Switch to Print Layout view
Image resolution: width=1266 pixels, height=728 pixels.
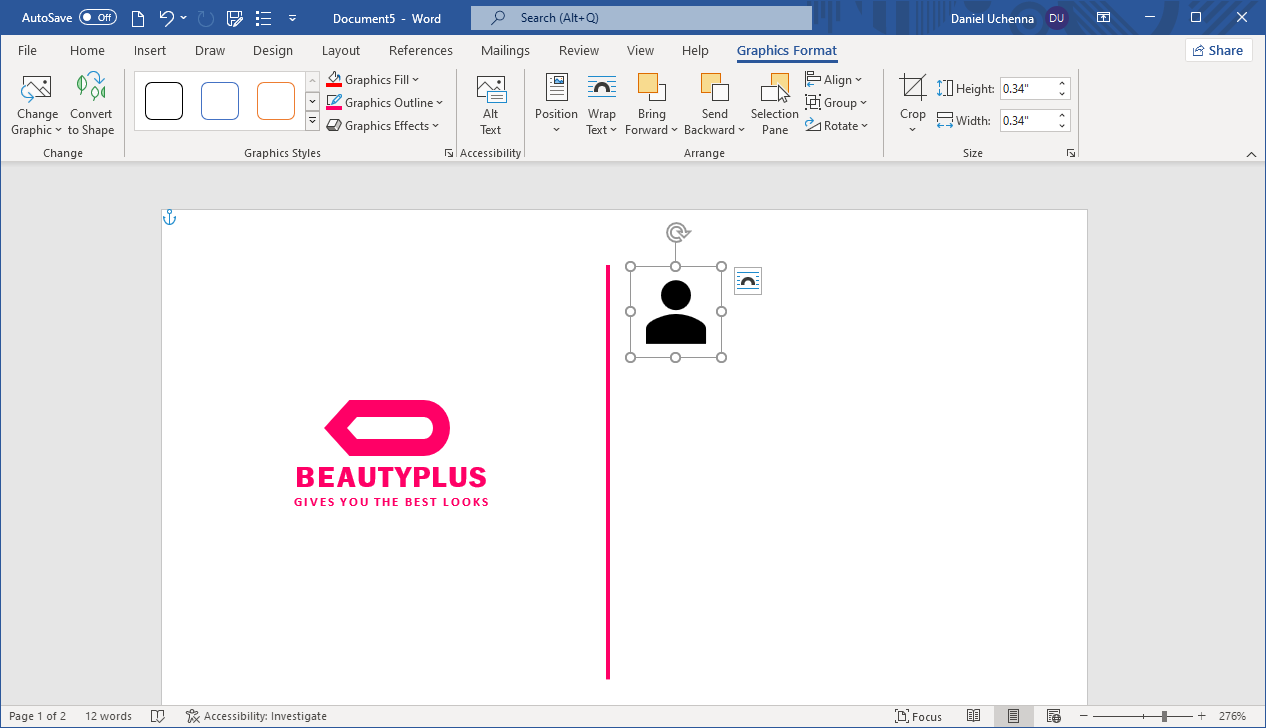click(1013, 716)
